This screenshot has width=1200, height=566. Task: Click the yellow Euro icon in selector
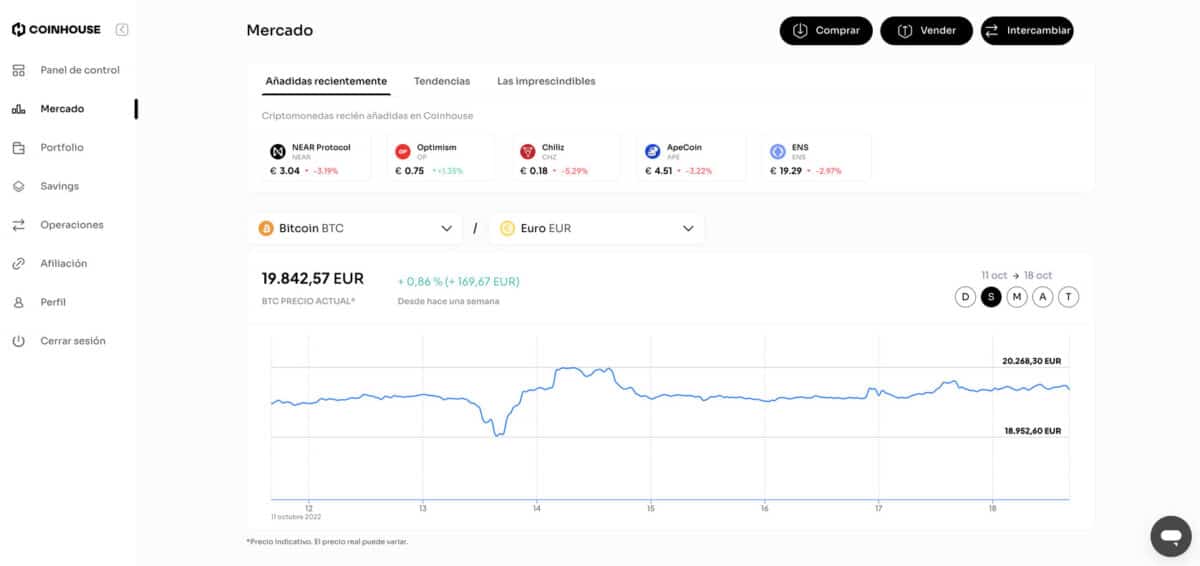click(507, 228)
